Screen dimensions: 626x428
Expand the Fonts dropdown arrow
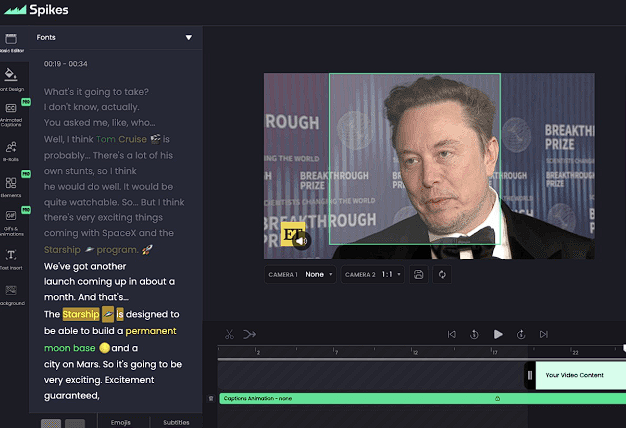(188, 38)
